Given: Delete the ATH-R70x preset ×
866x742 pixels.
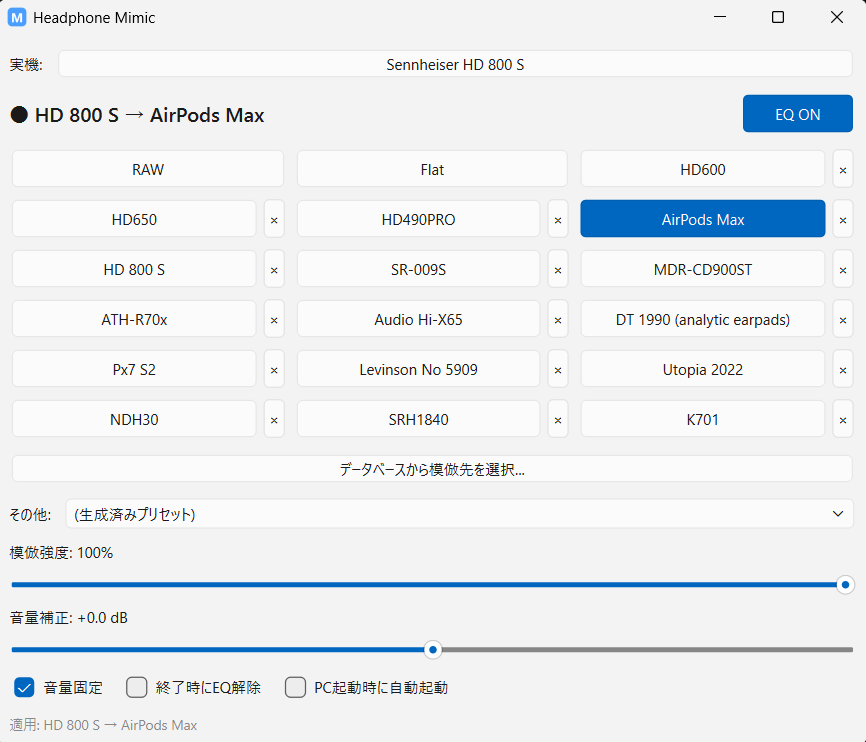Looking at the screenshot, I should tap(274, 319).
